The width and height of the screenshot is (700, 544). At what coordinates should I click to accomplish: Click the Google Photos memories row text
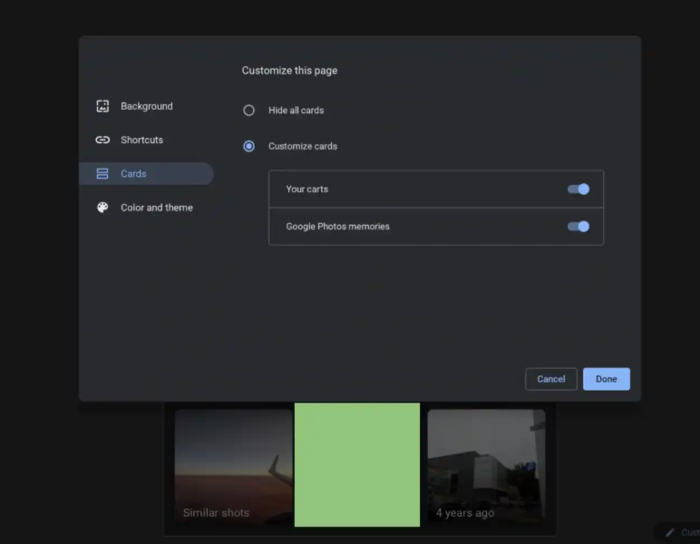point(338,226)
